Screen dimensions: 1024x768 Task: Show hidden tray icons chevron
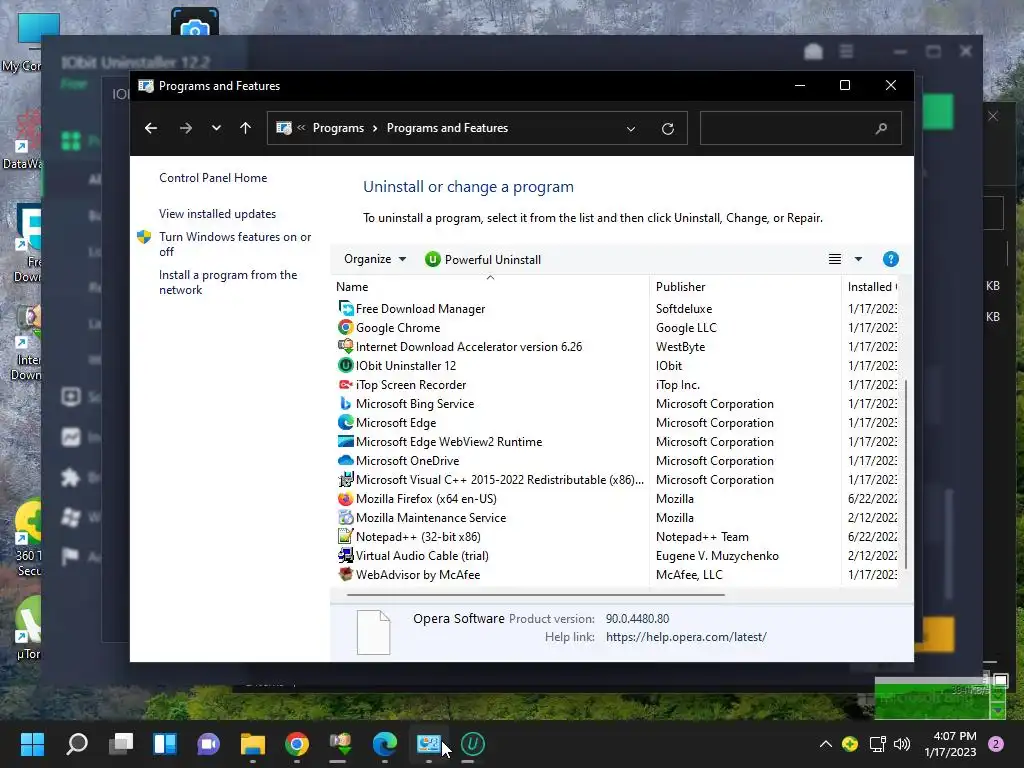[x=825, y=744]
